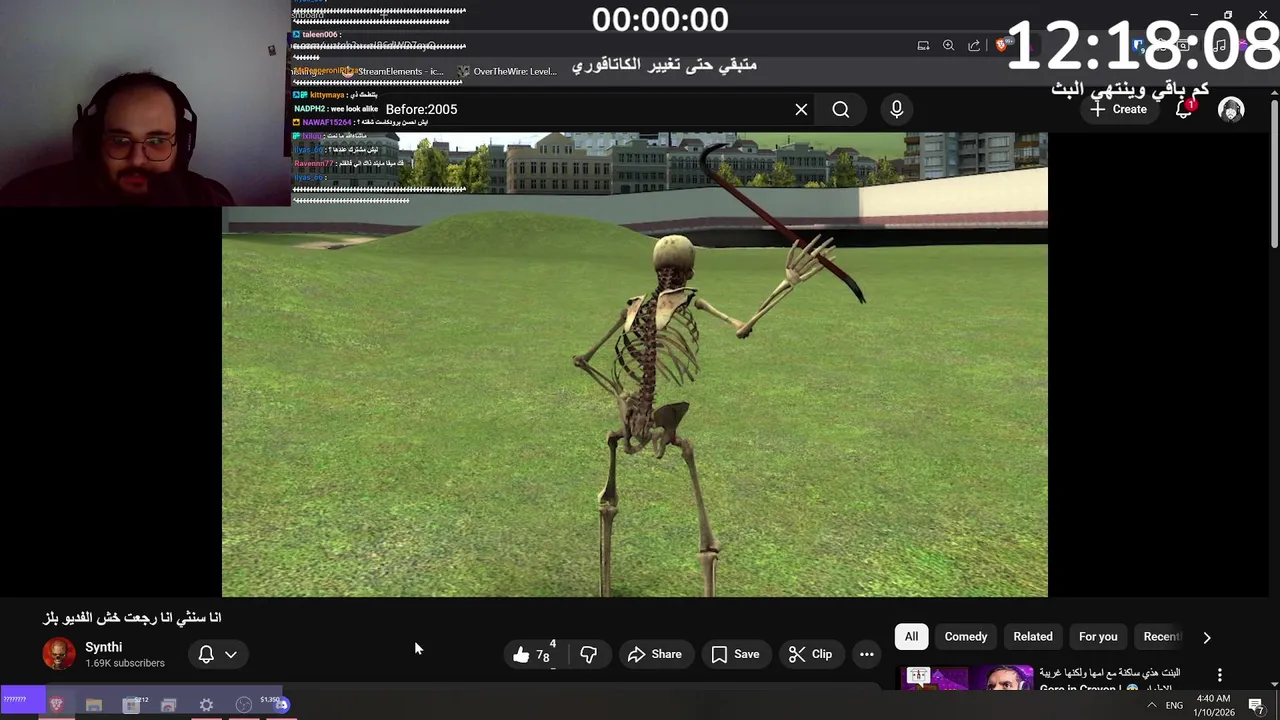
Task: Click the skeleton video player
Action: [634, 365]
